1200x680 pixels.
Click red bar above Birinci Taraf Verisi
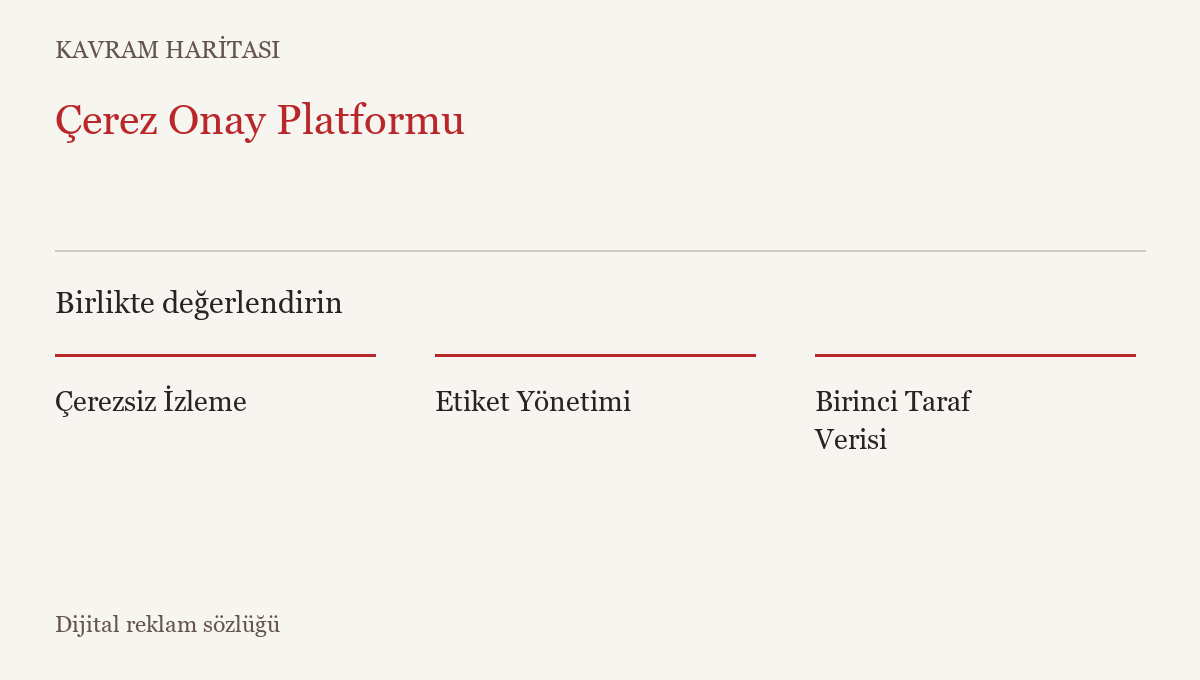(975, 355)
